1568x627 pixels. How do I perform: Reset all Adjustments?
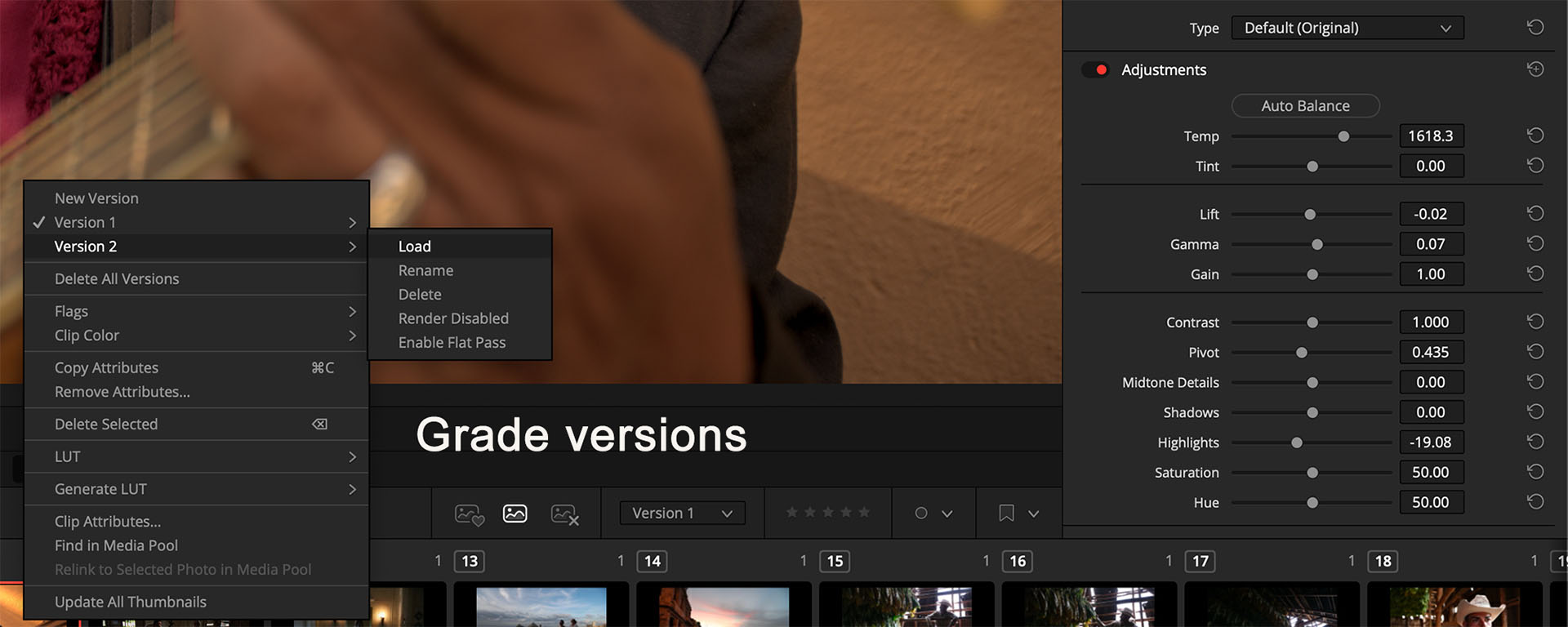click(1535, 69)
